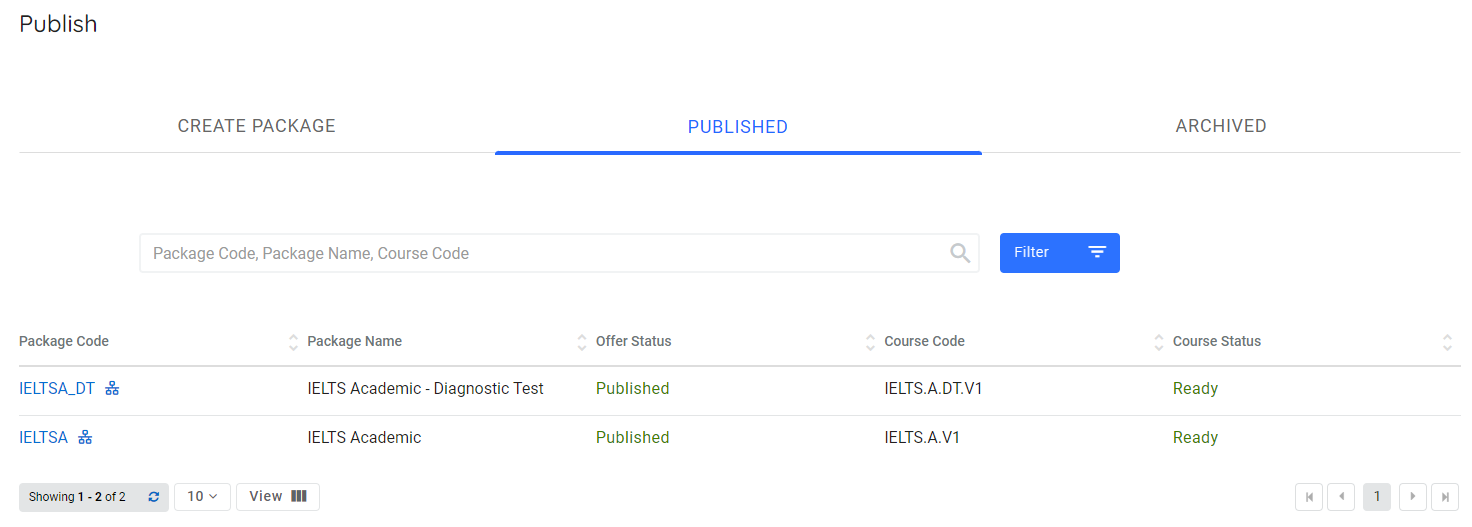Focus the package search input field
The image size is (1472, 527).
click(545, 253)
